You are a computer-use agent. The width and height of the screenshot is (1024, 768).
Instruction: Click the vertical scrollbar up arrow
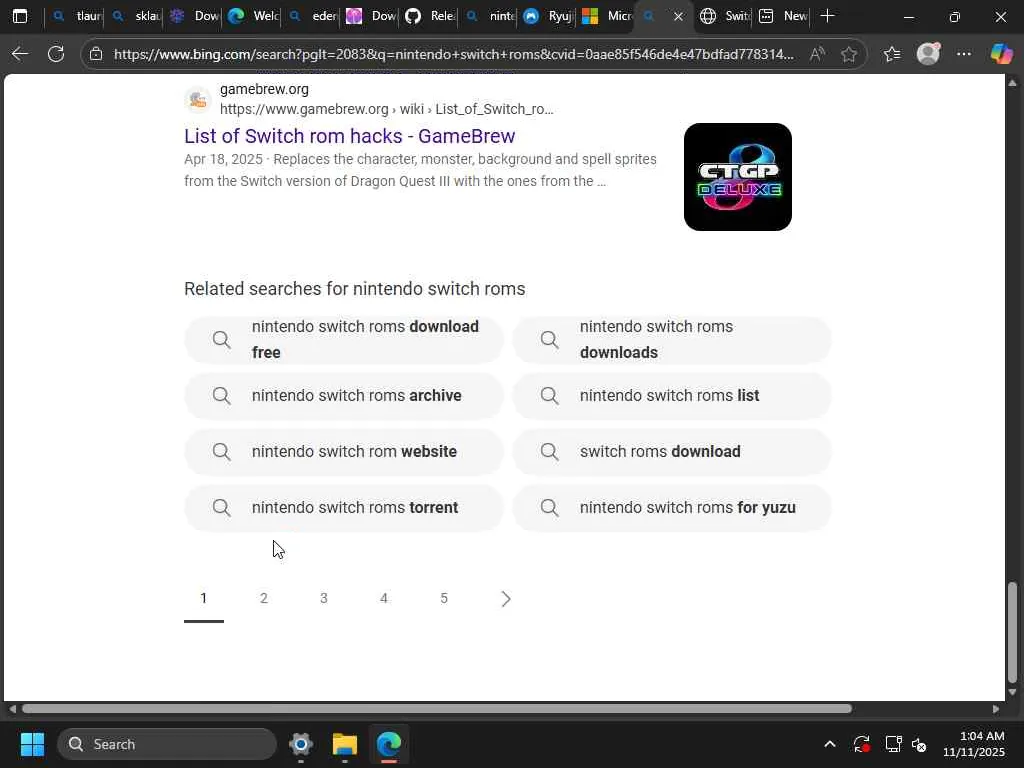tap(1012, 83)
